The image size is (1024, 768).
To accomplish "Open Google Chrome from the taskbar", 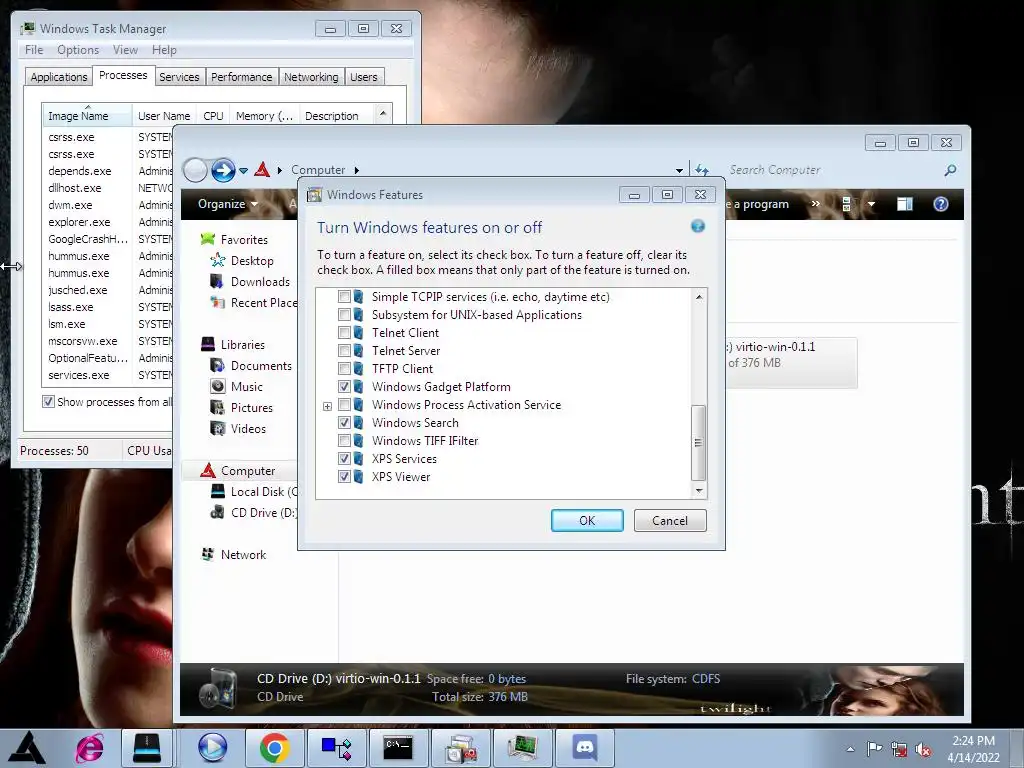I will (x=274, y=748).
